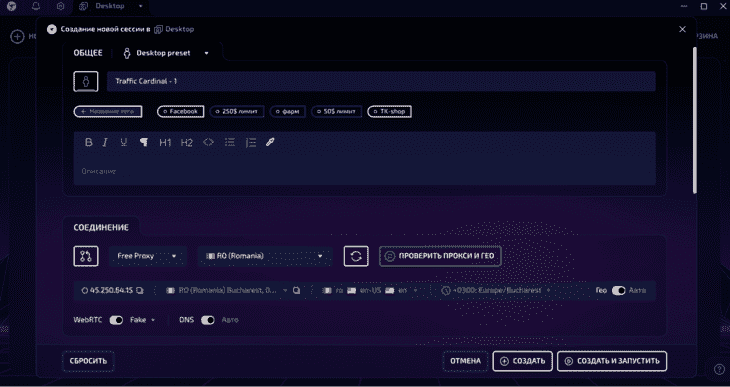730x387 pixels.
Task: Toggle bold formatting in description editor
Action: point(88,143)
